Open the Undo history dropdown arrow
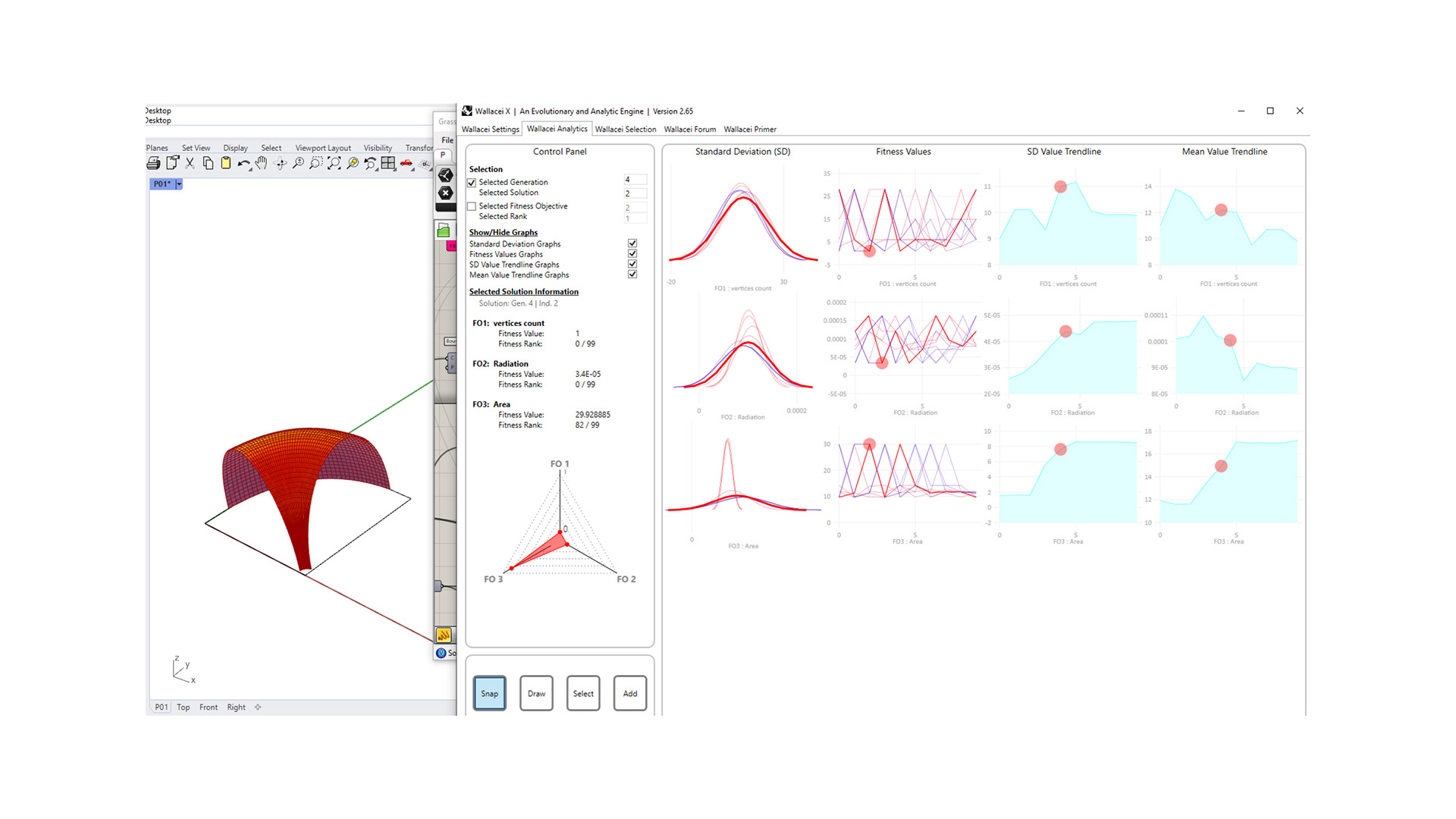The width and height of the screenshot is (1456, 819). [x=250, y=169]
